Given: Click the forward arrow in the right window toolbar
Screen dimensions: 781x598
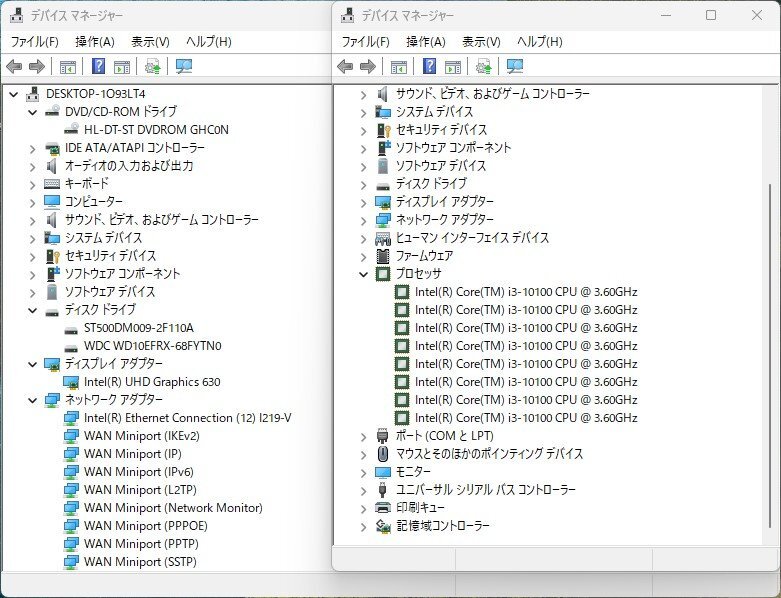Looking at the screenshot, I should point(368,67).
